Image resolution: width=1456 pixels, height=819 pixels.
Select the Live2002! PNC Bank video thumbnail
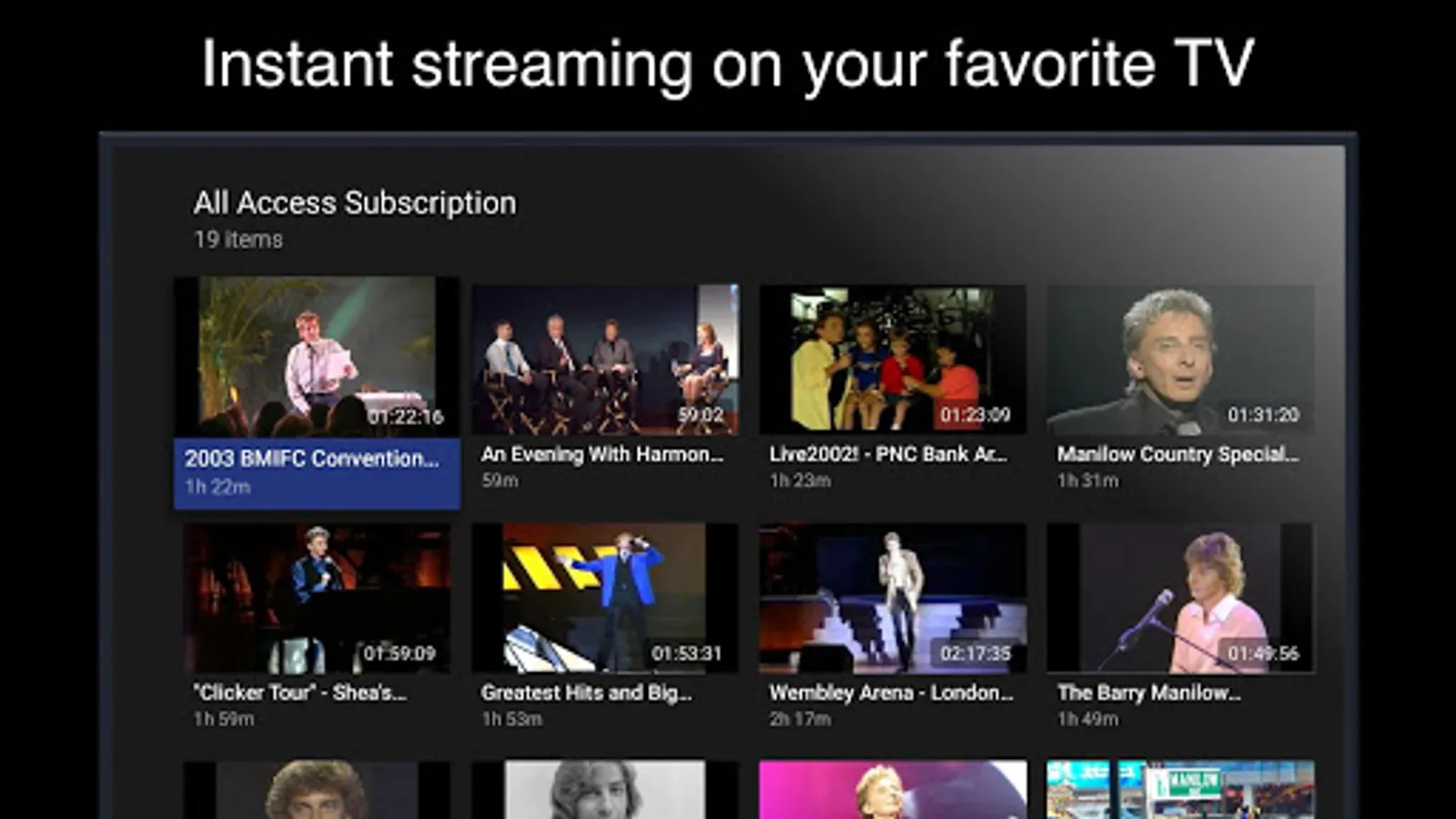pyautogui.click(x=893, y=359)
